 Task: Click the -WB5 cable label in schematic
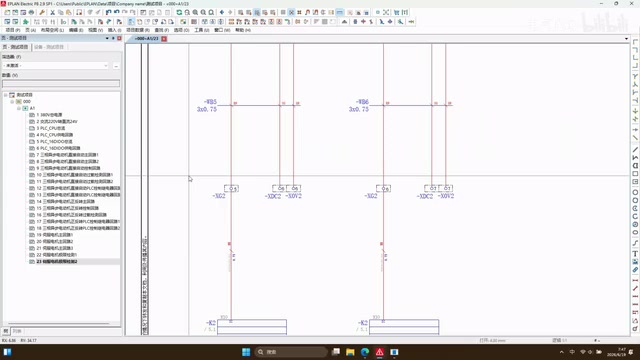210,102
